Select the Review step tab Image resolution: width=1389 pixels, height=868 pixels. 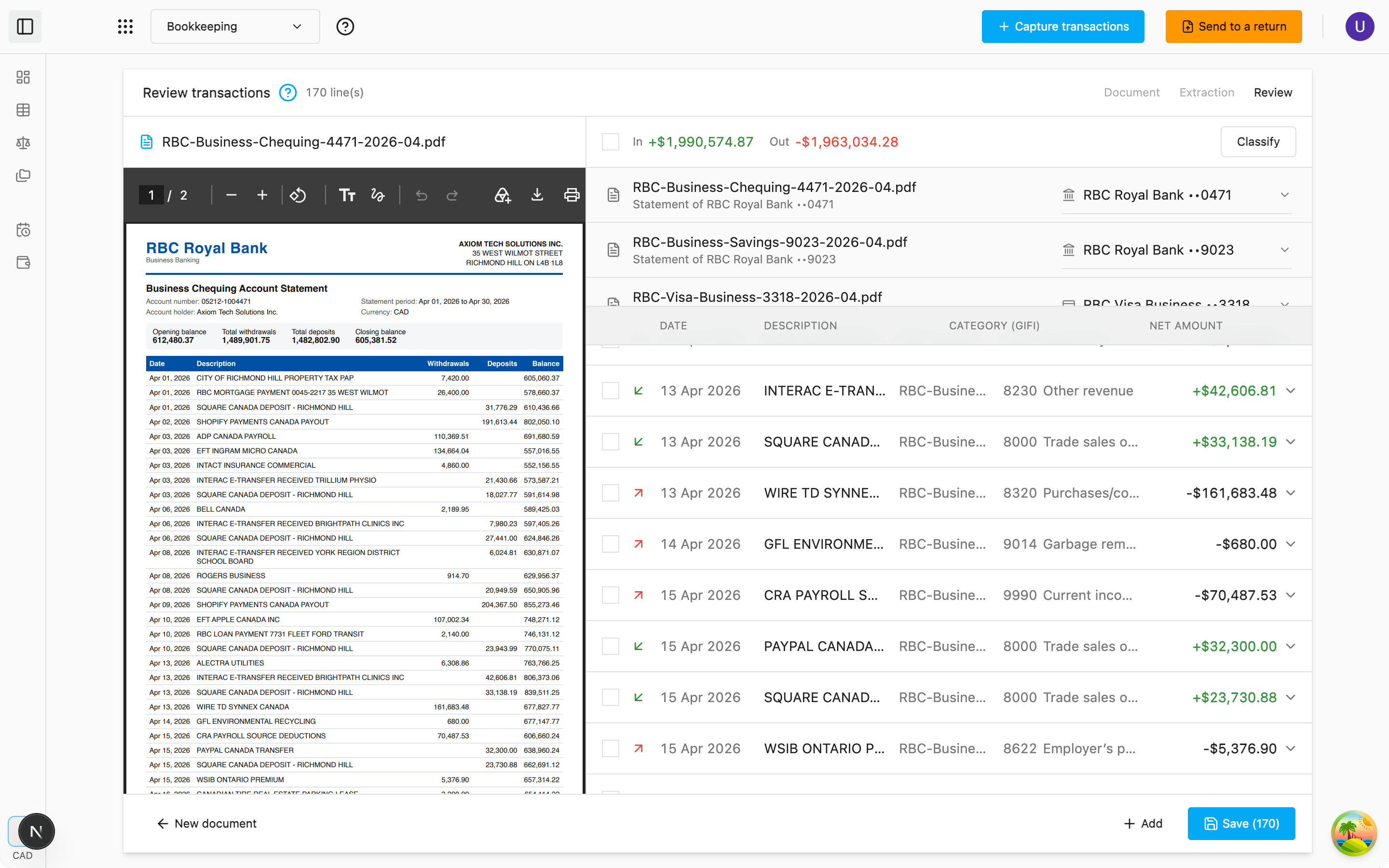tap(1272, 93)
